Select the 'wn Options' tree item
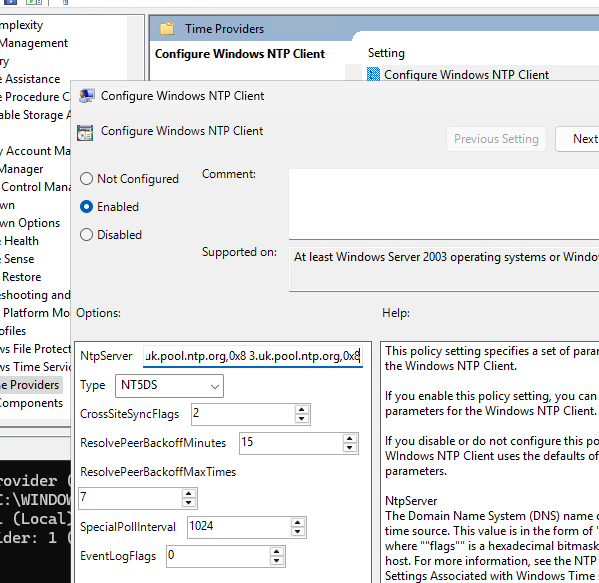The width and height of the screenshot is (599, 583). point(30,223)
